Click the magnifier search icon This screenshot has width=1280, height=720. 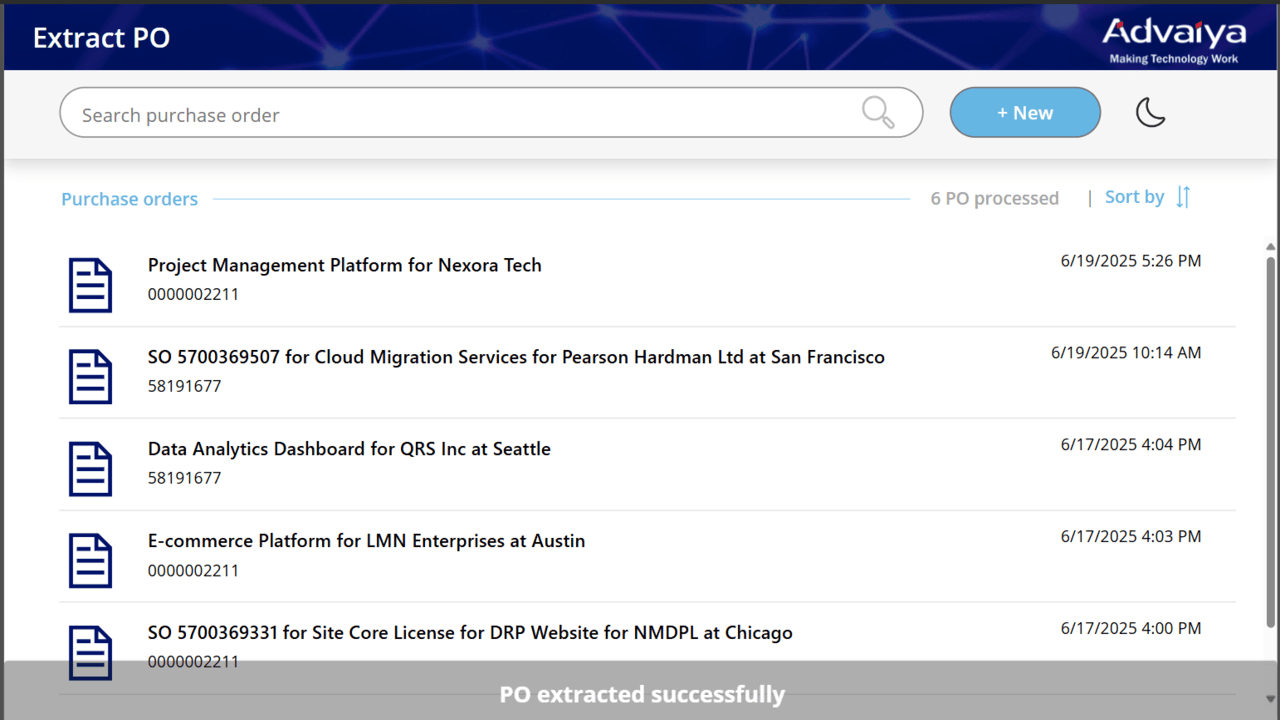point(878,112)
